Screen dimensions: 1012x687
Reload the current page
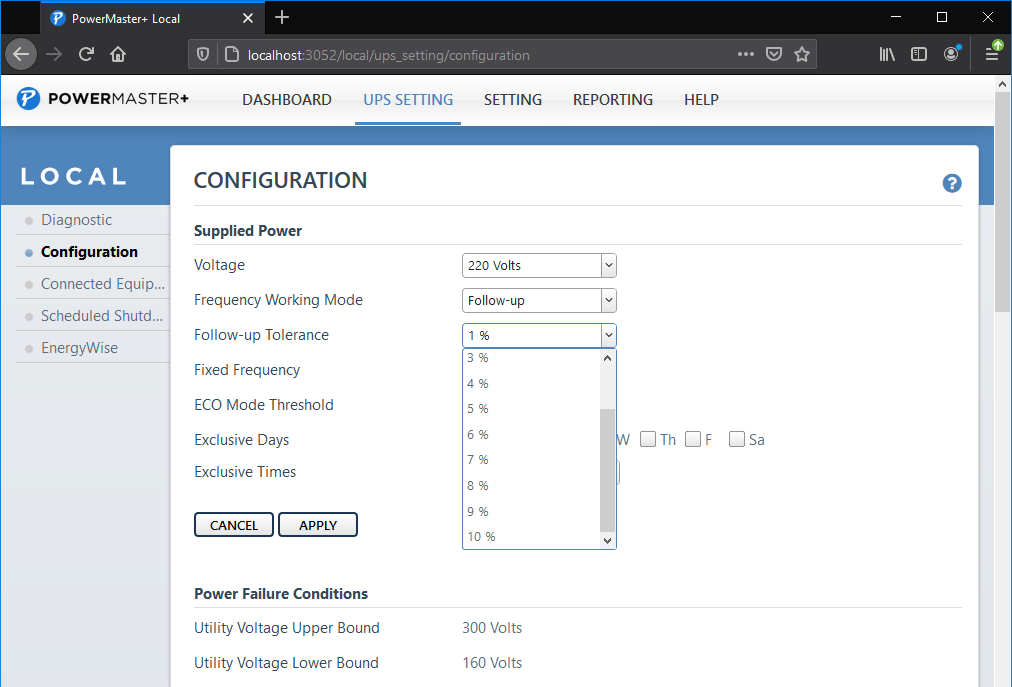tap(87, 54)
